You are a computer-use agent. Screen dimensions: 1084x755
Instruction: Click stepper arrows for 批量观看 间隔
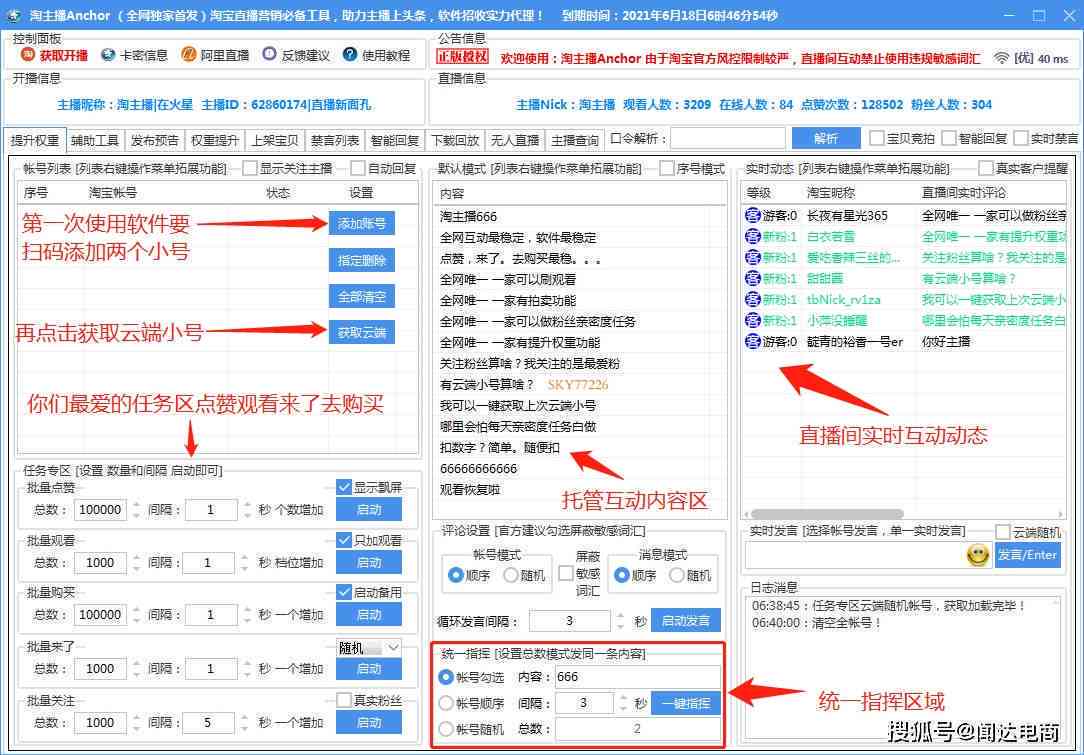(x=247, y=563)
